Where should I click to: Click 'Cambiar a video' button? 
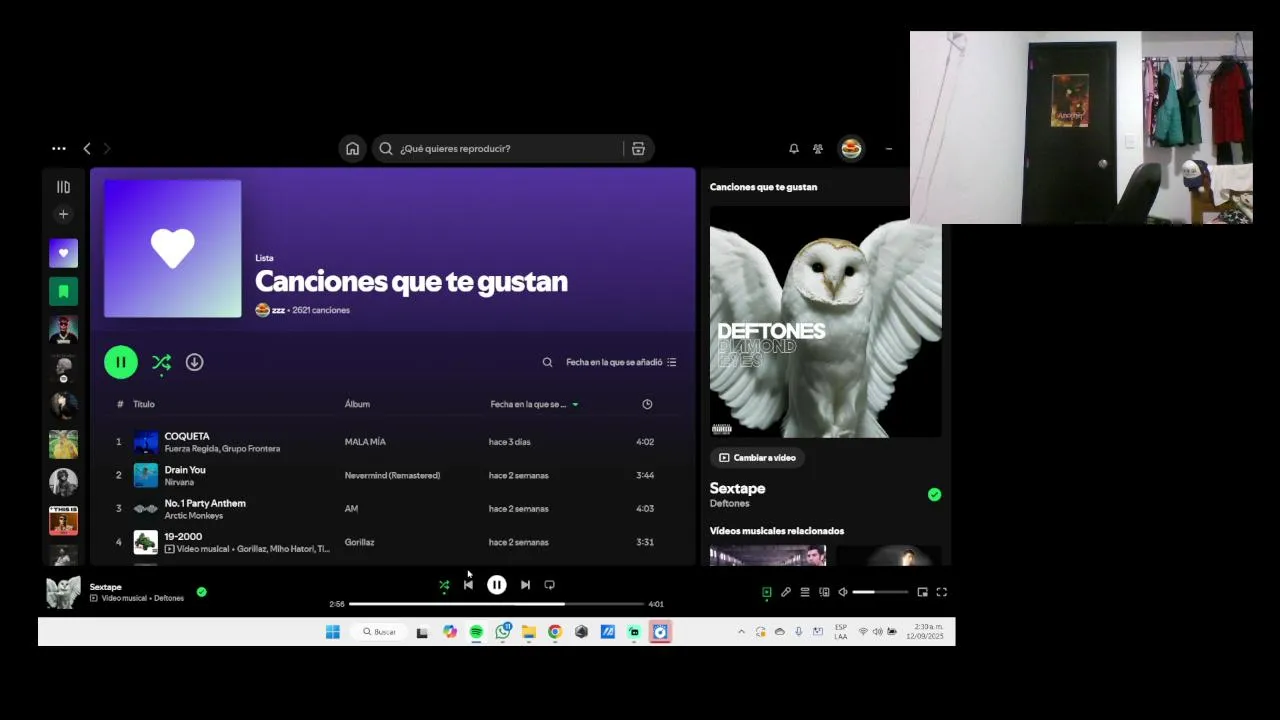pos(757,458)
